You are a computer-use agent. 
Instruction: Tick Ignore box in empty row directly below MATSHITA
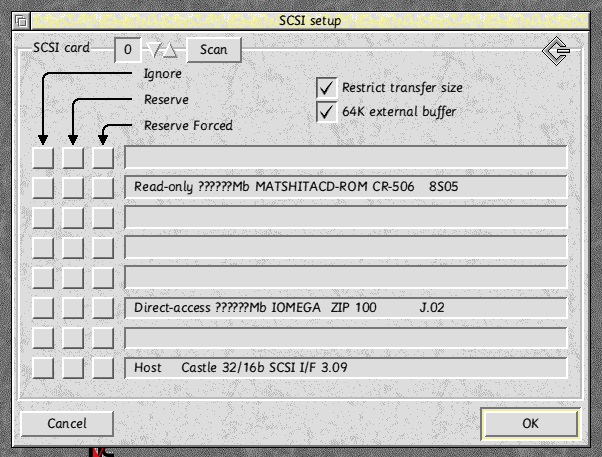(x=43, y=217)
